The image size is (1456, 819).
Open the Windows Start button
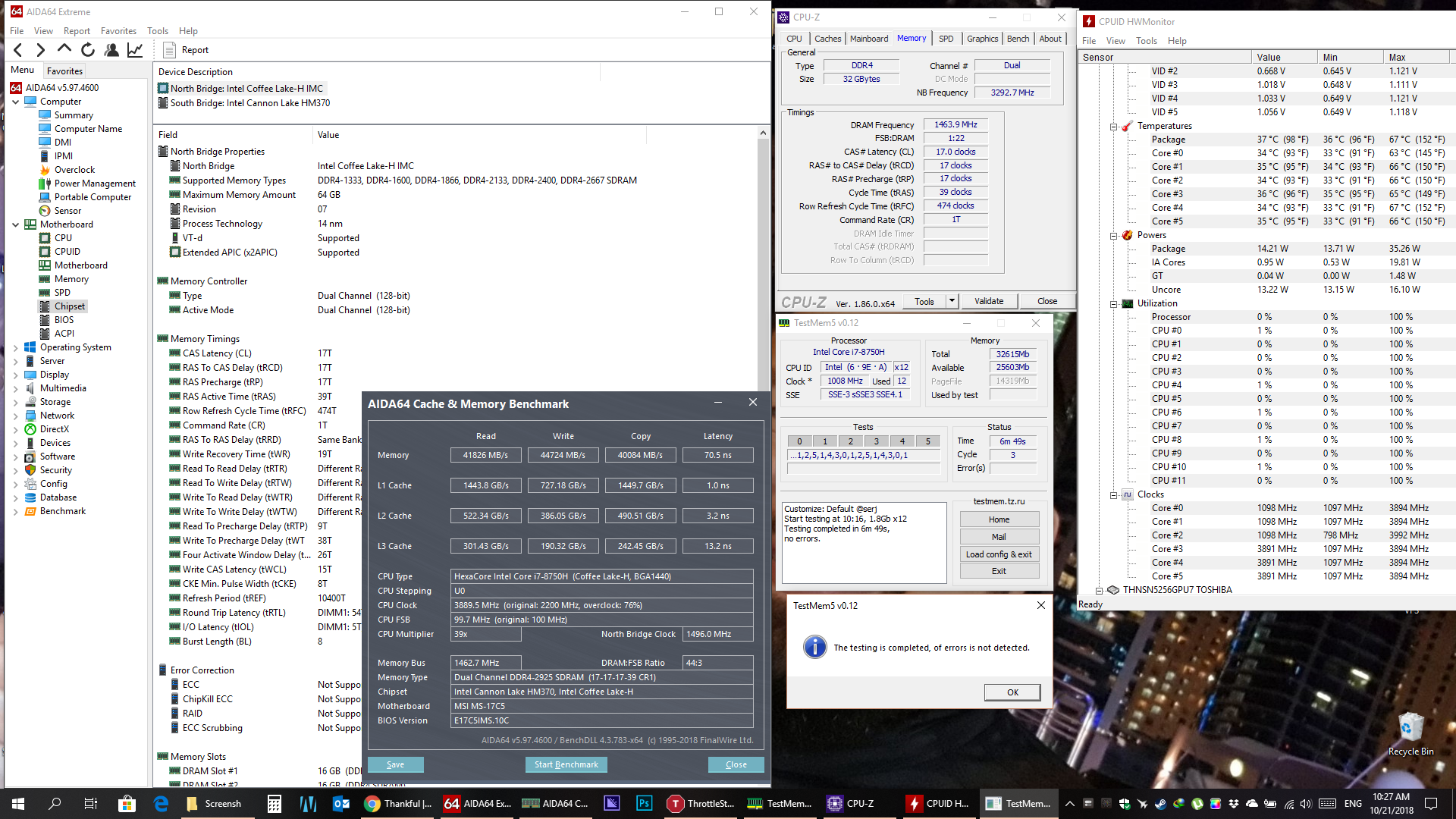coord(18,804)
